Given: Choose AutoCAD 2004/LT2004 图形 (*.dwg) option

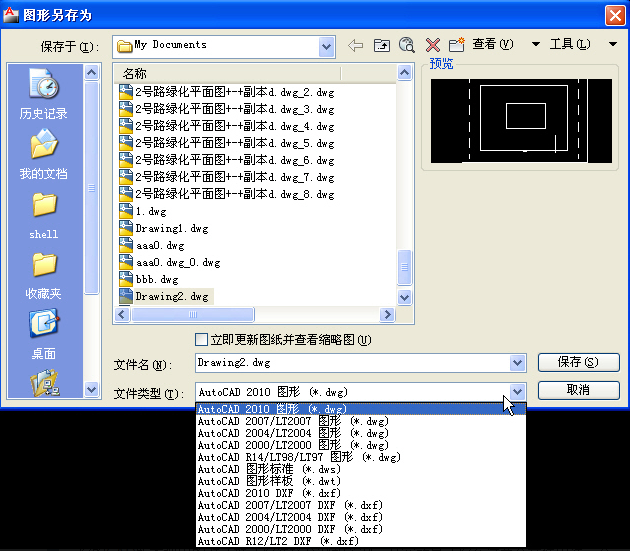Looking at the screenshot, I should 360,433.
